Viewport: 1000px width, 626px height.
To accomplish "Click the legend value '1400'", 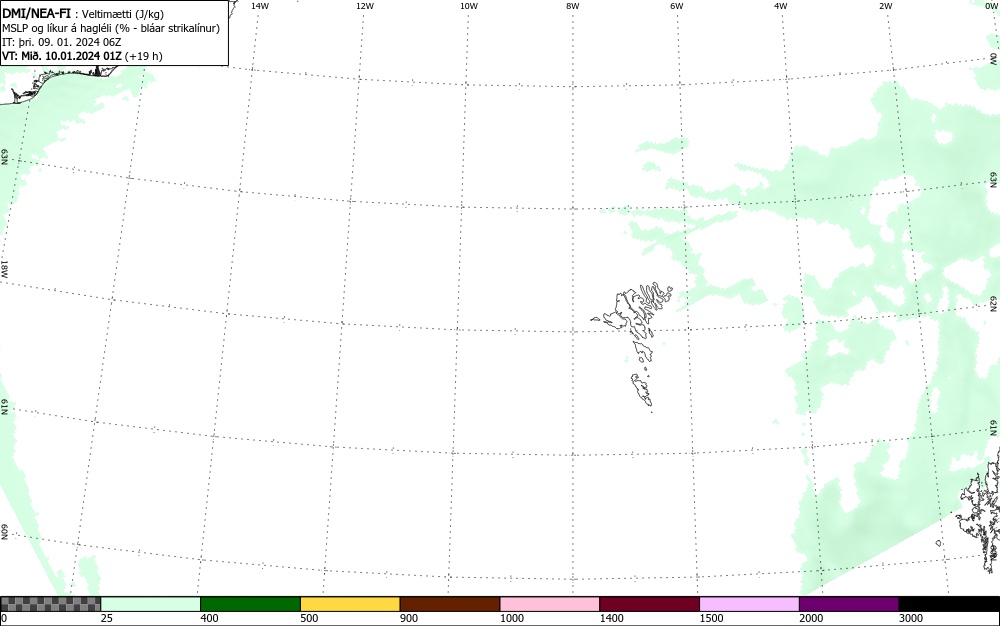I will 612,618.
